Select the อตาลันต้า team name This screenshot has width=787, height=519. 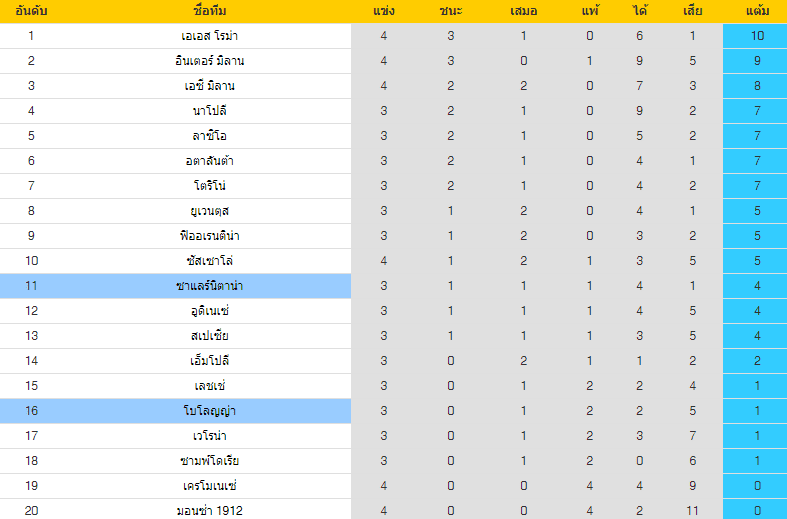point(209,161)
